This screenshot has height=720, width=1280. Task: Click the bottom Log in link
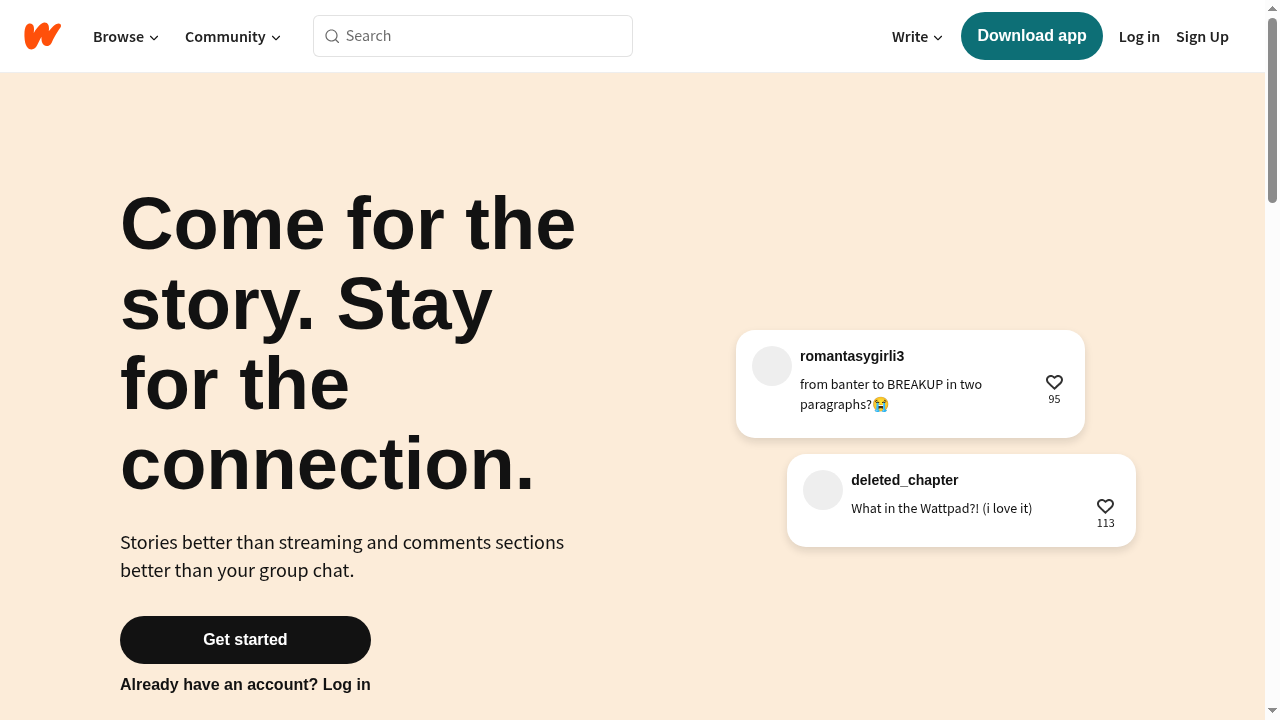[x=346, y=684]
